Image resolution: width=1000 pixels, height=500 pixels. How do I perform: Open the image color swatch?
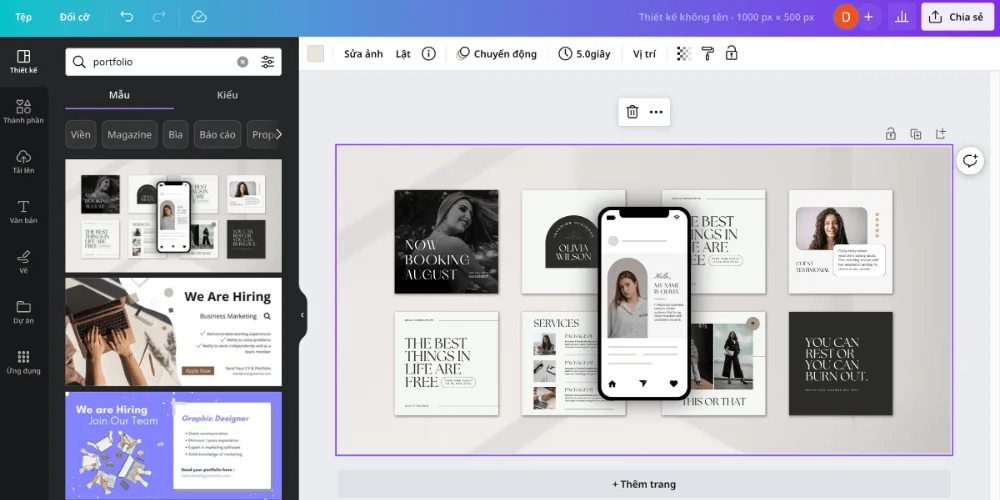click(316, 54)
